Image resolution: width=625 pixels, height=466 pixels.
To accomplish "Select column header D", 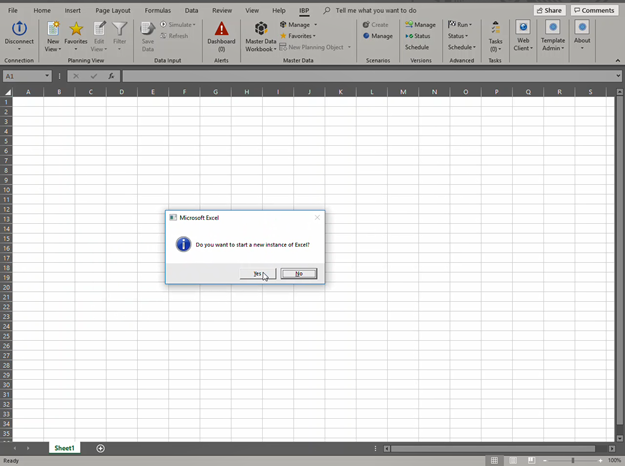I will click(122, 92).
